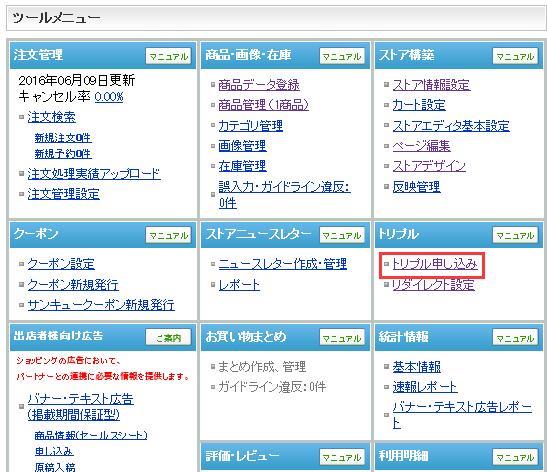547x472 pixels.
Task: Click 反映管理 link
Action: click(416, 187)
